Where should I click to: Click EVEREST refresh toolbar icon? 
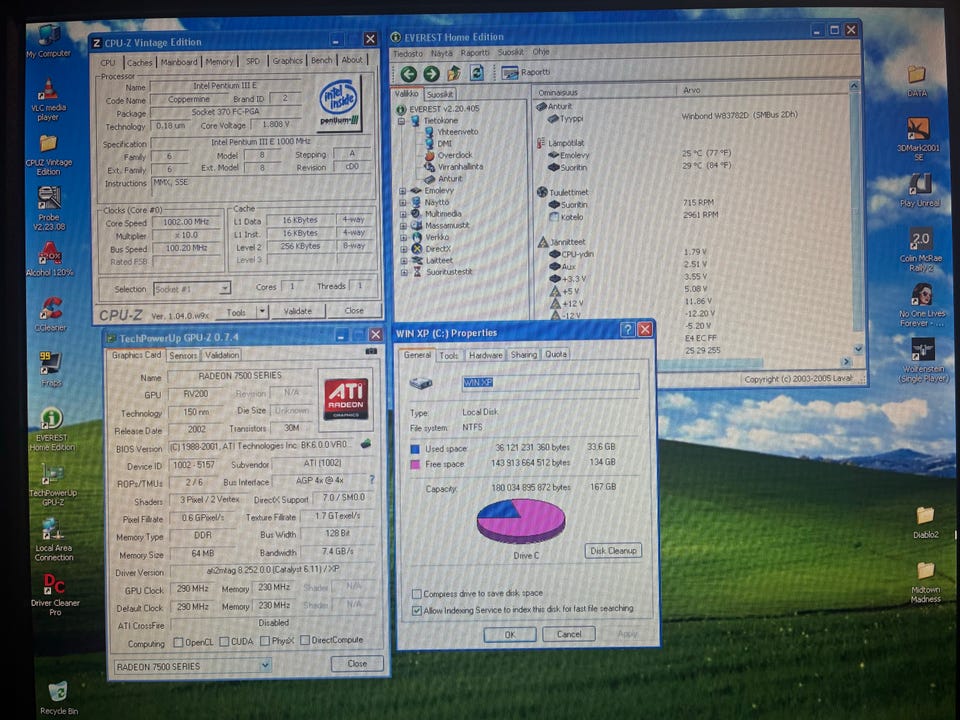click(477, 73)
